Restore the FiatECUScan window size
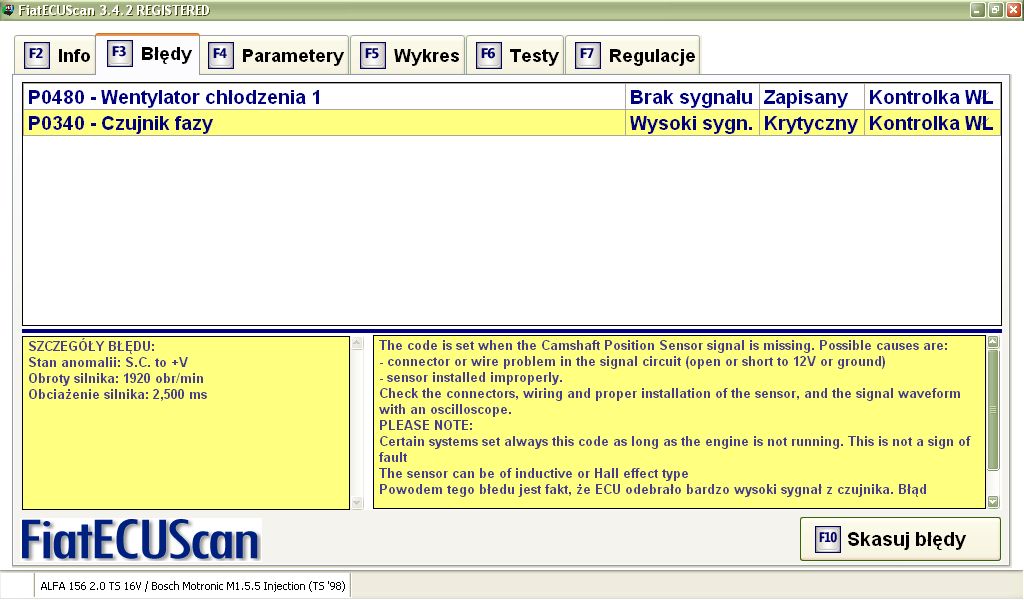 (x=995, y=10)
